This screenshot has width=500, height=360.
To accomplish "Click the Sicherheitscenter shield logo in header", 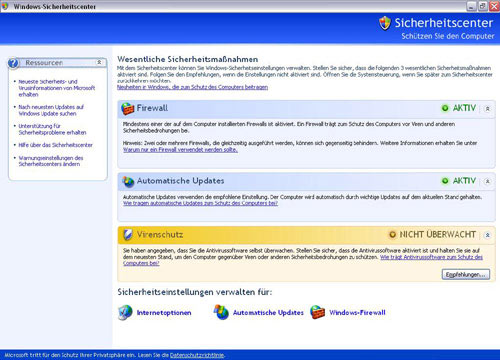I will [385, 23].
